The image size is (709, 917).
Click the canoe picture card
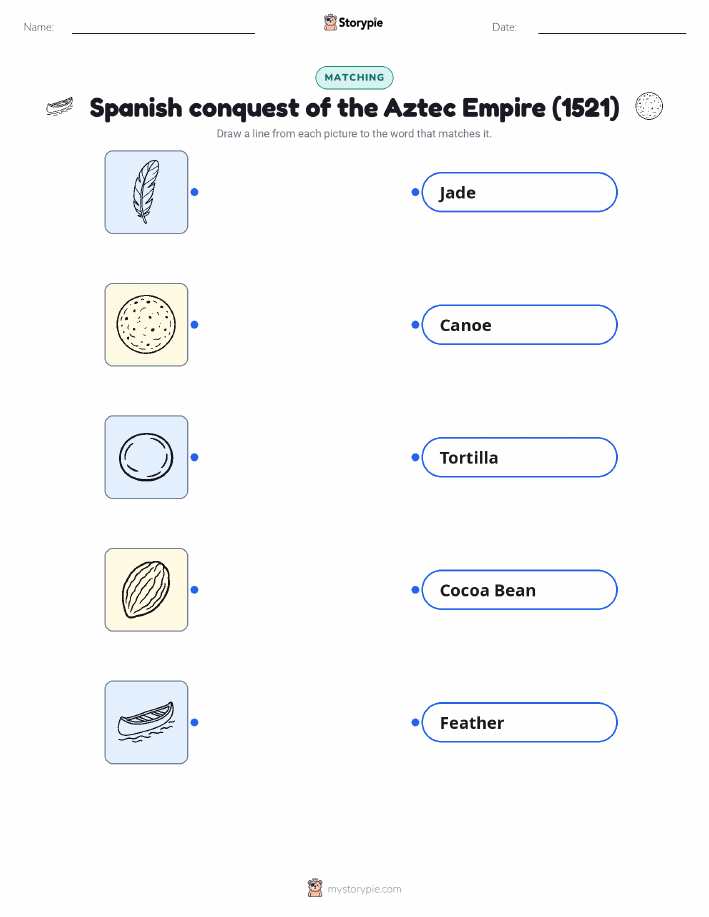click(146, 722)
